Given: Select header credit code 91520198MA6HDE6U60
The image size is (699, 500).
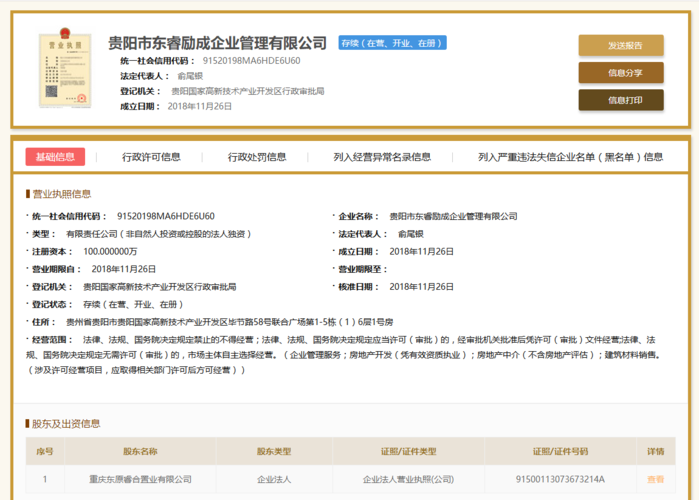Looking at the screenshot, I should pos(251,61).
